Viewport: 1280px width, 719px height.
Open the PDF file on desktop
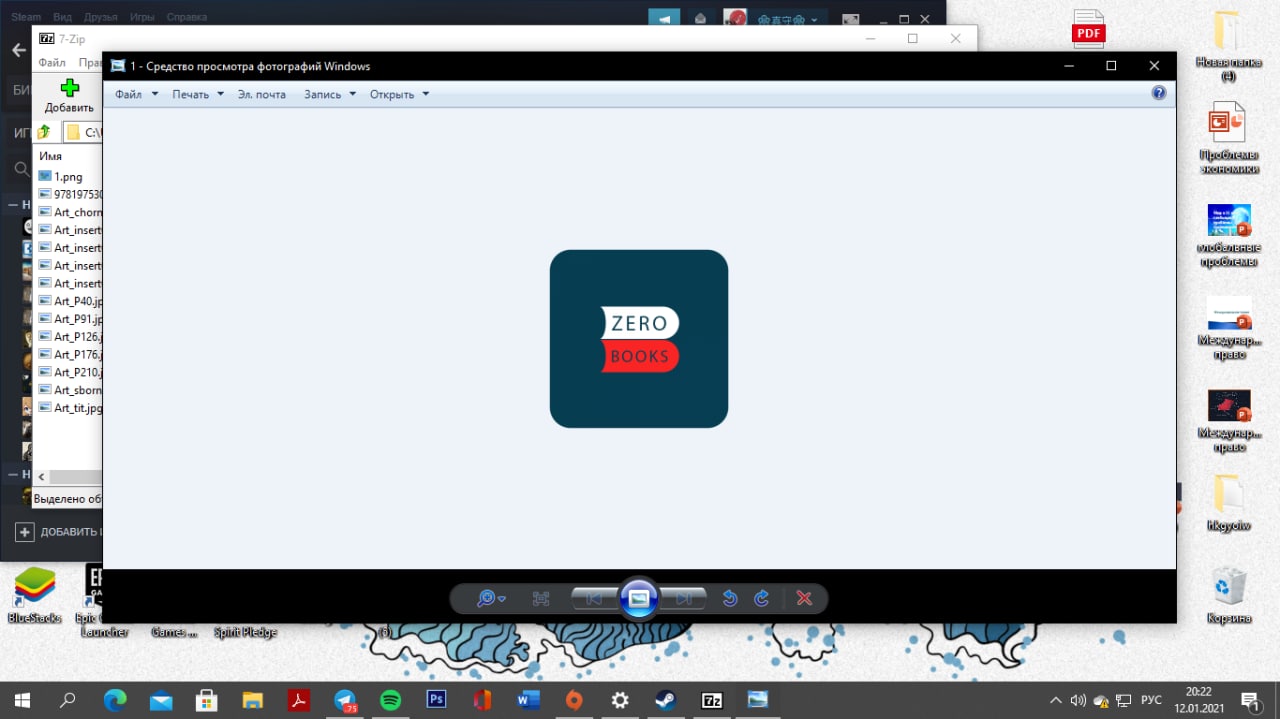pos(1088,29)
